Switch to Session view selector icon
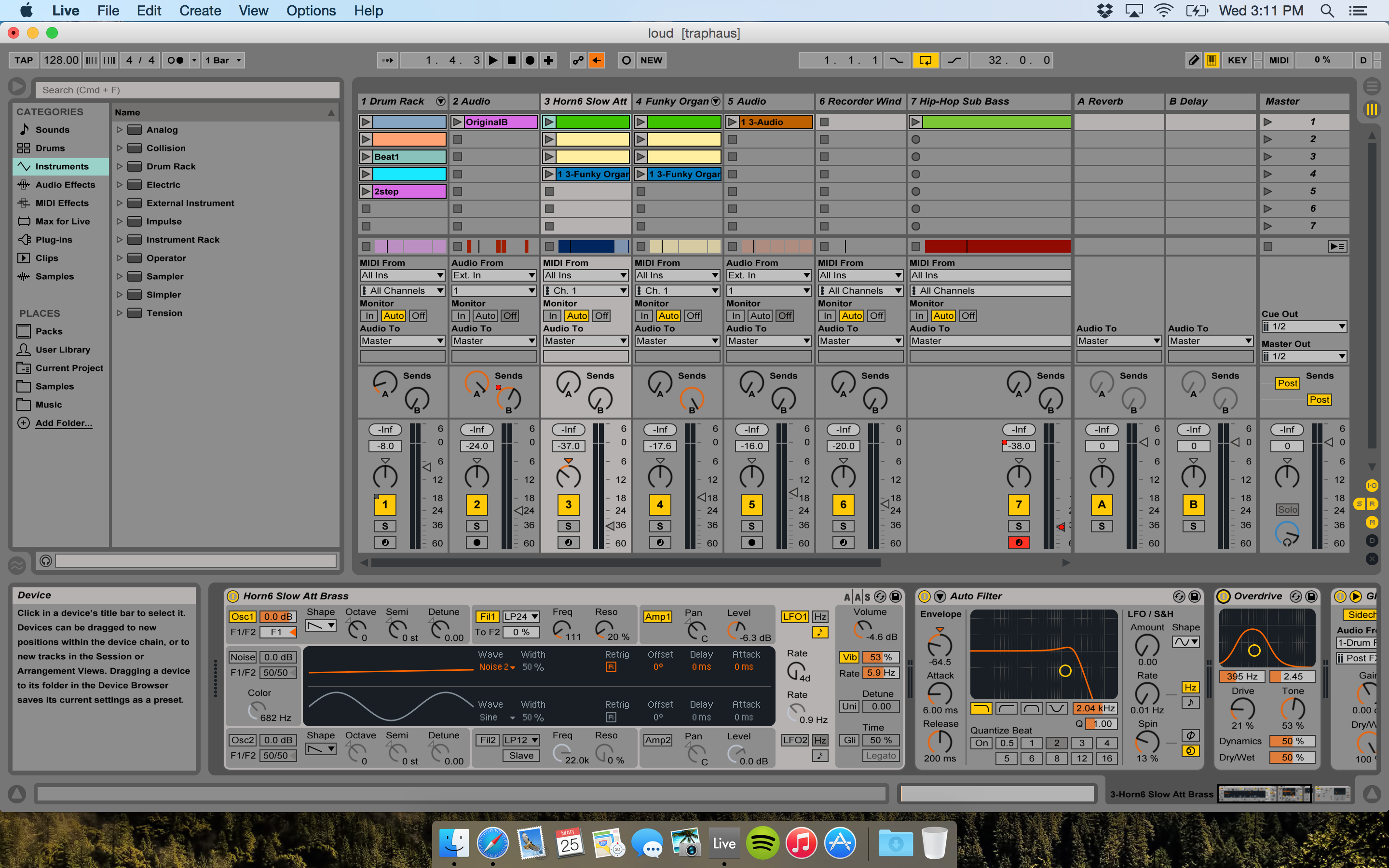 pos(1372,109)
